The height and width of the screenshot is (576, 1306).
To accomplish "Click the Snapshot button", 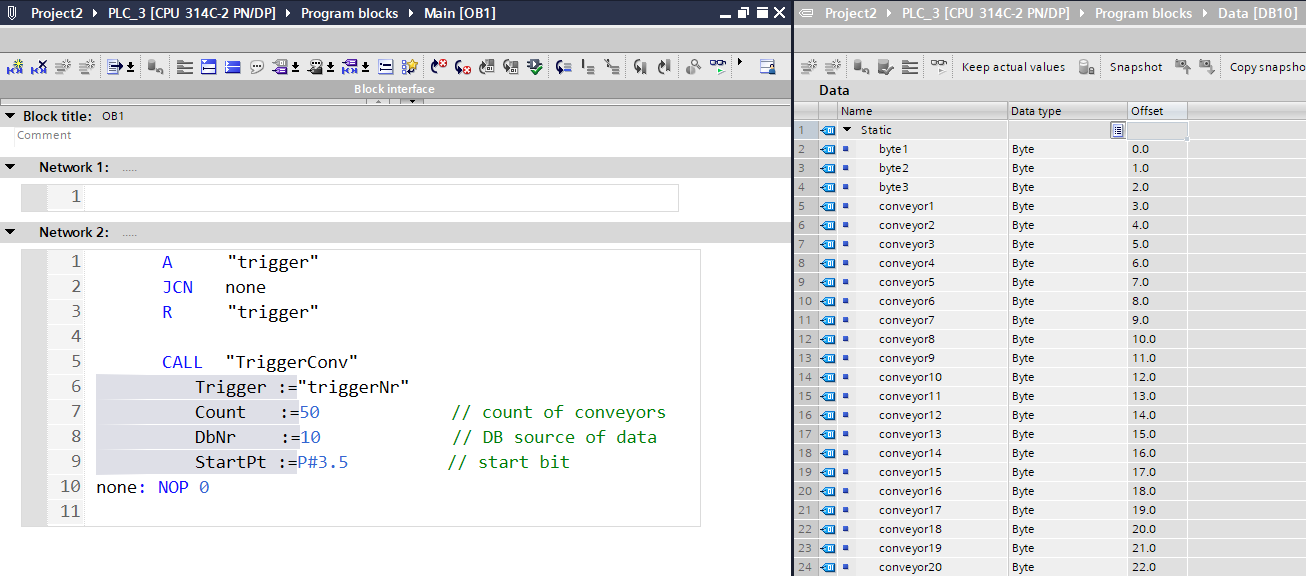I will (1135, 67).
